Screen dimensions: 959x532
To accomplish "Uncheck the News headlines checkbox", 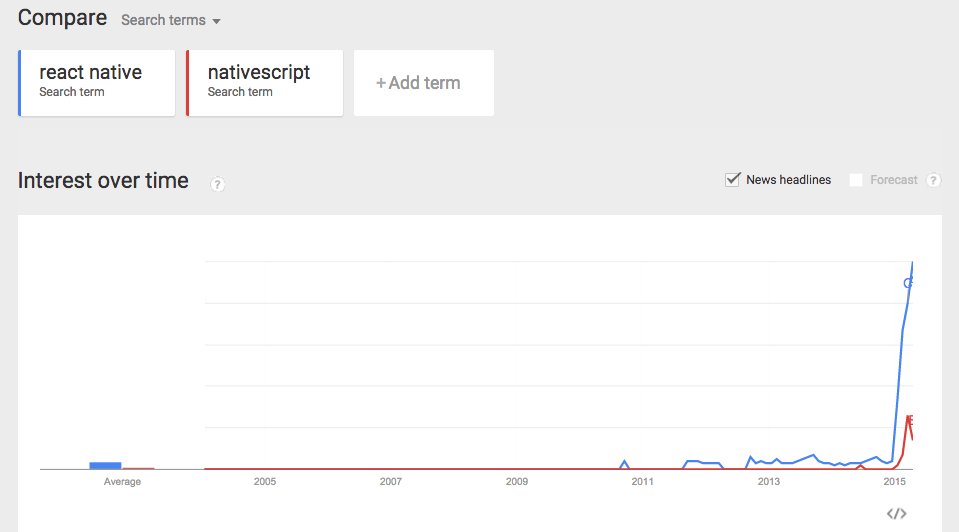I will click(733, 179).
